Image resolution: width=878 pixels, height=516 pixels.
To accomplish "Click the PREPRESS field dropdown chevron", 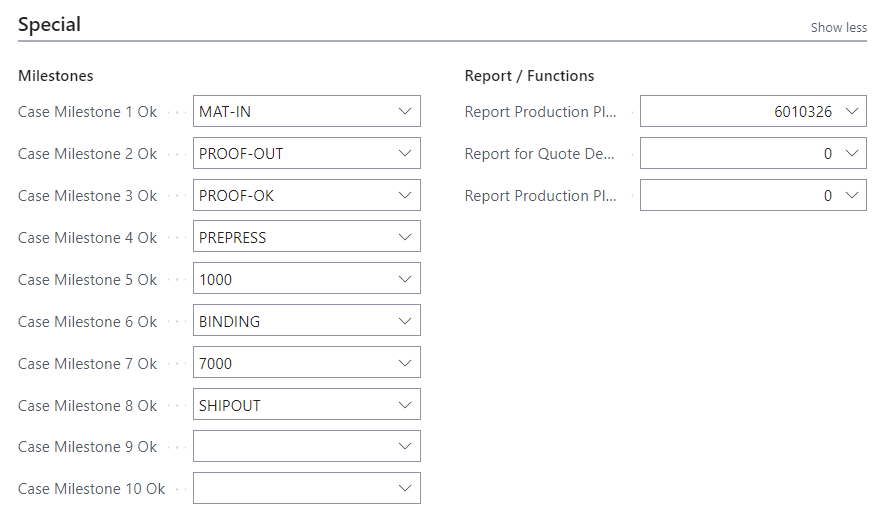I will click(x=404, y=237).
